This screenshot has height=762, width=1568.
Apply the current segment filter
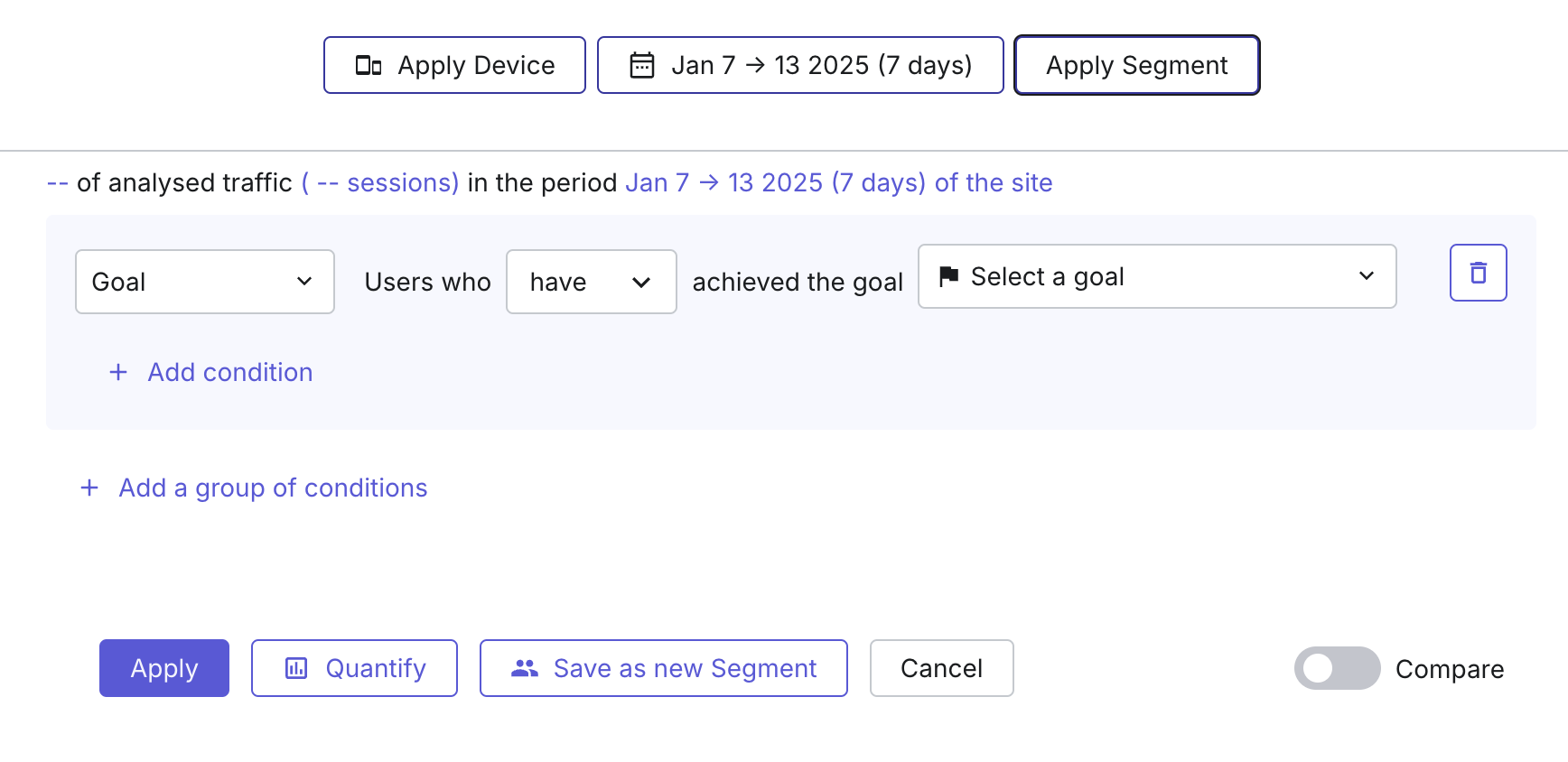[163, 668]
